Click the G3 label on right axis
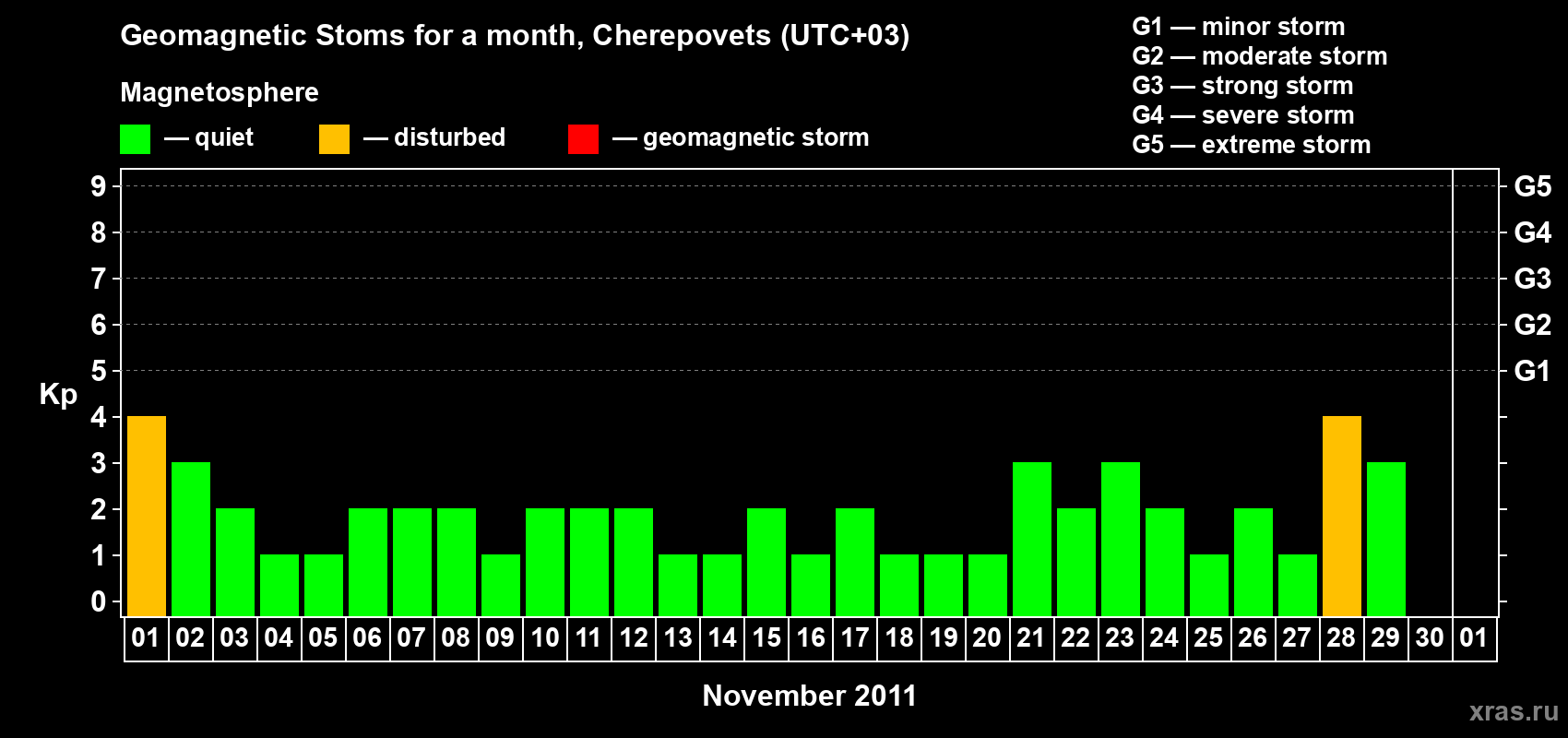 [1533, 279]
